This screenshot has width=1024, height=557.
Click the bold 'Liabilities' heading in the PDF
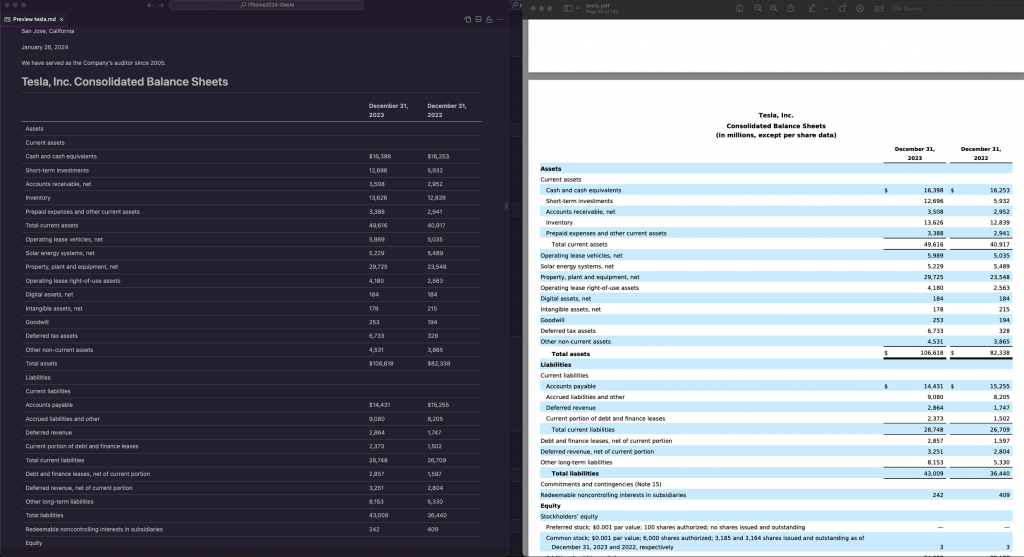point(556,365)
